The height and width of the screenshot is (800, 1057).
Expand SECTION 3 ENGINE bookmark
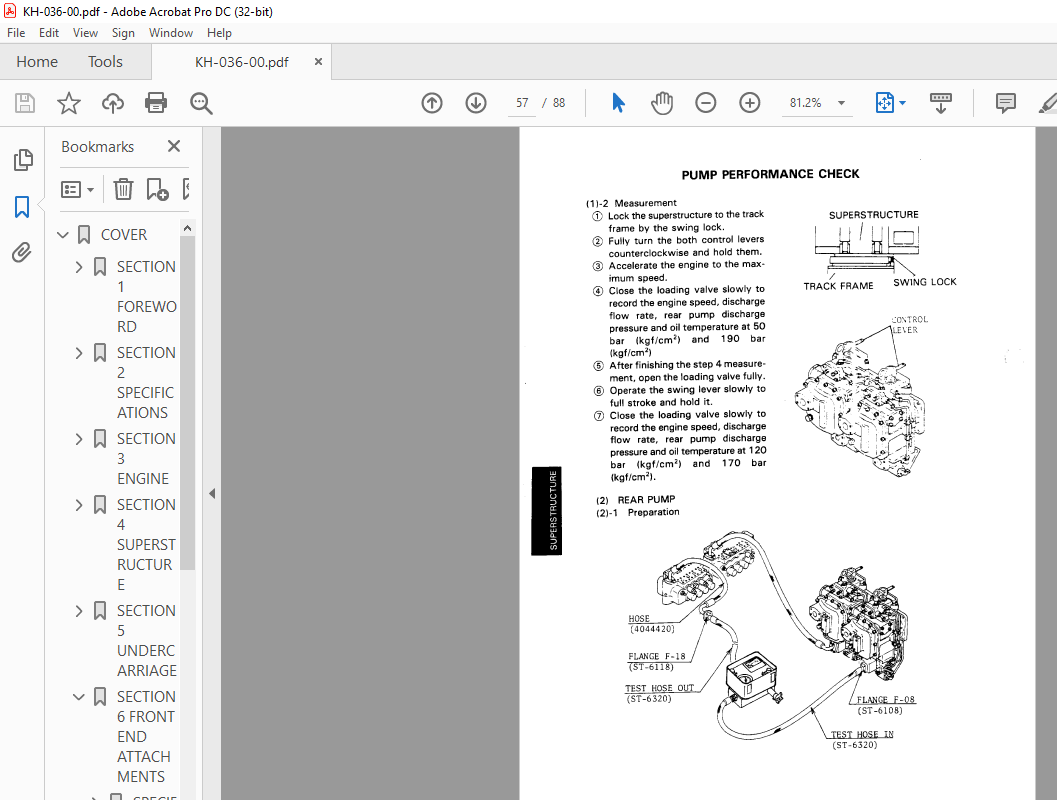(79, 439)
